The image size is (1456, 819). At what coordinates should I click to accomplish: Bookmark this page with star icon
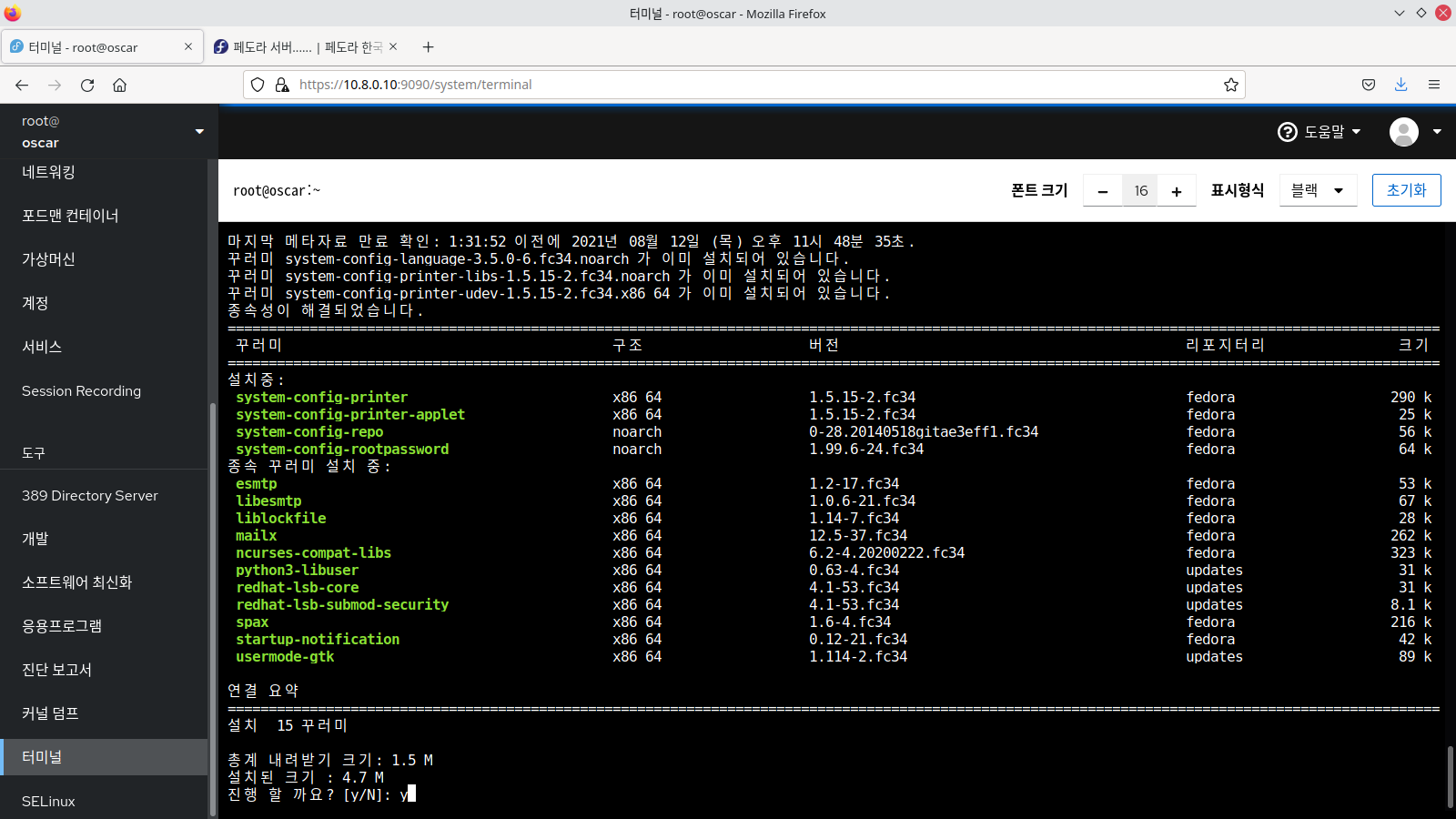click(x=1231, y=85)
